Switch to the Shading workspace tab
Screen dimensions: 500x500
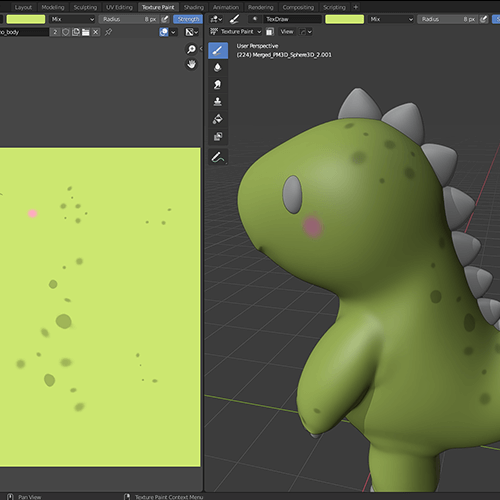click(x=193, y=7)
